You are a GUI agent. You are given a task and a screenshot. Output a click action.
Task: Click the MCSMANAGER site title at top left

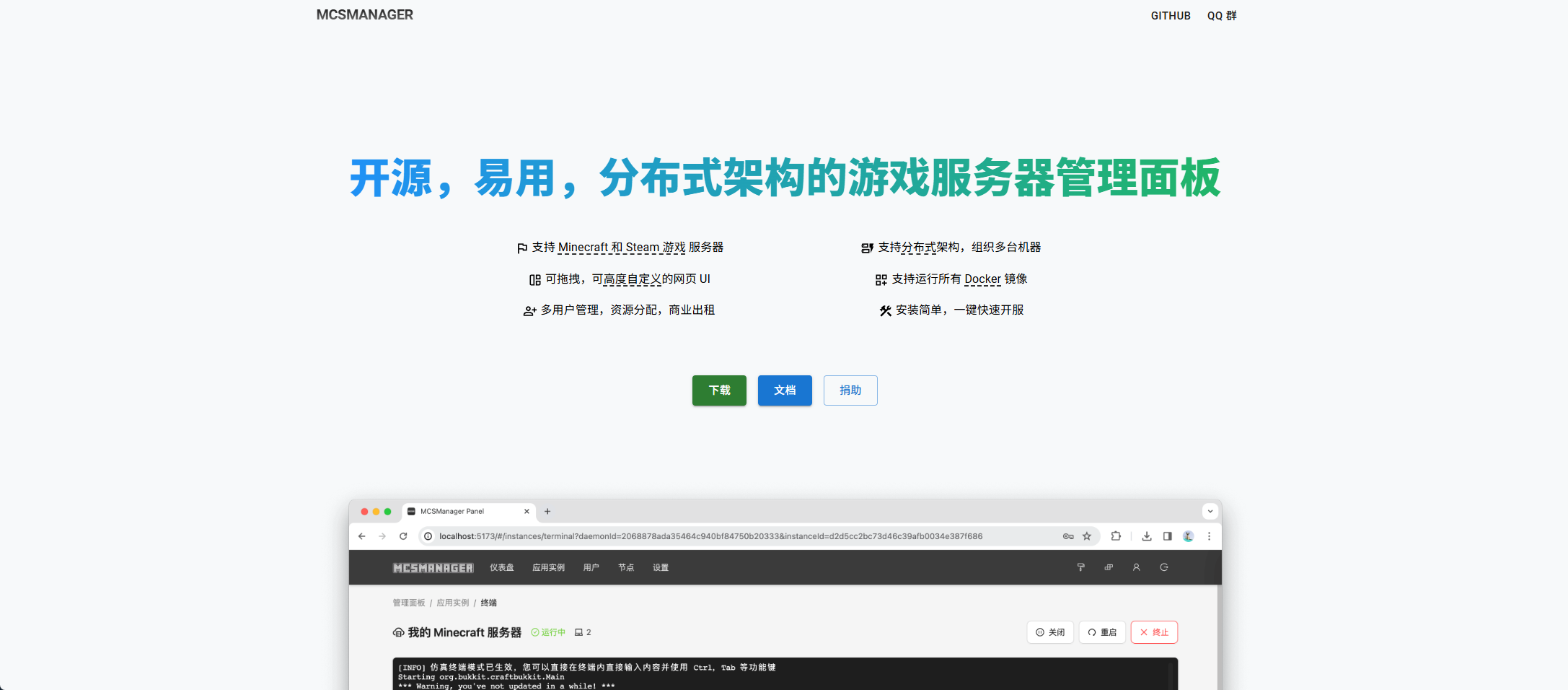[365, 14]
